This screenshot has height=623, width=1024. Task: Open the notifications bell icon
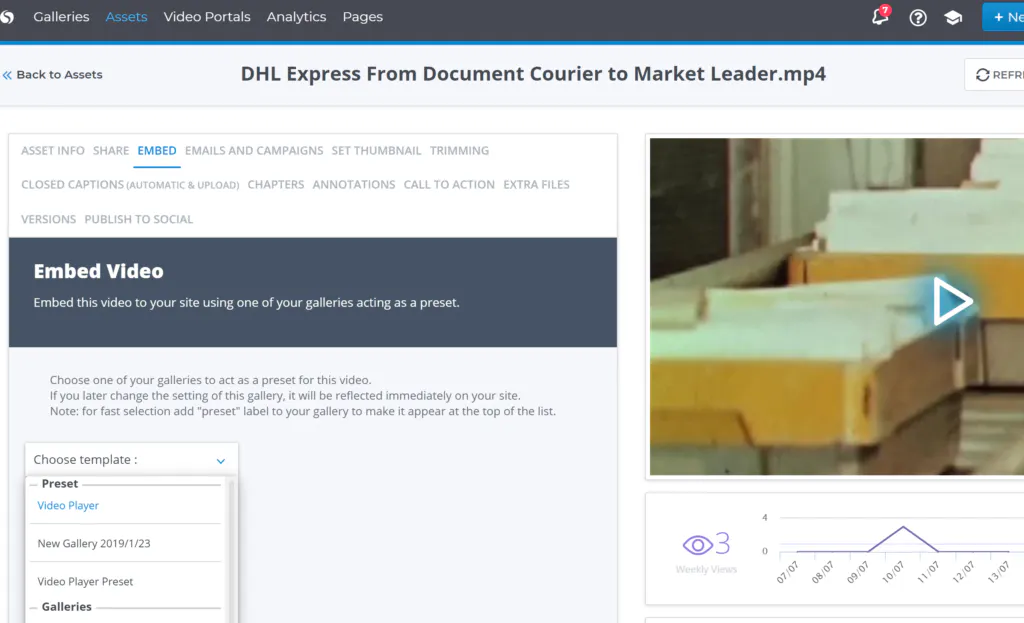point(880,16)
